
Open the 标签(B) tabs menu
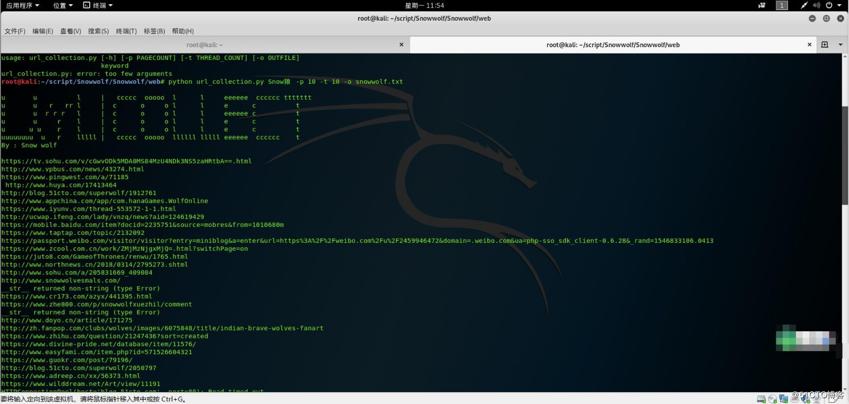pyautogui.click(x=154, y=31)
